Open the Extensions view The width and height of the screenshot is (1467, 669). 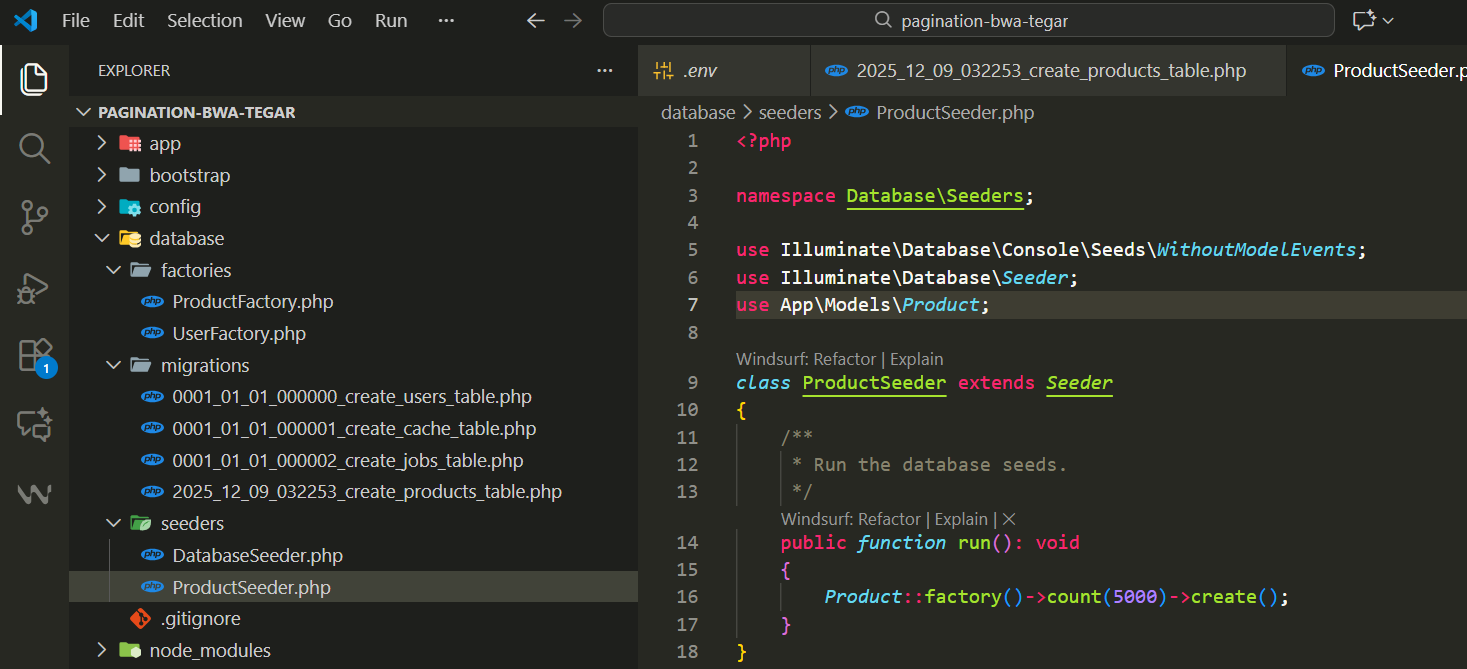pos(34,356)
